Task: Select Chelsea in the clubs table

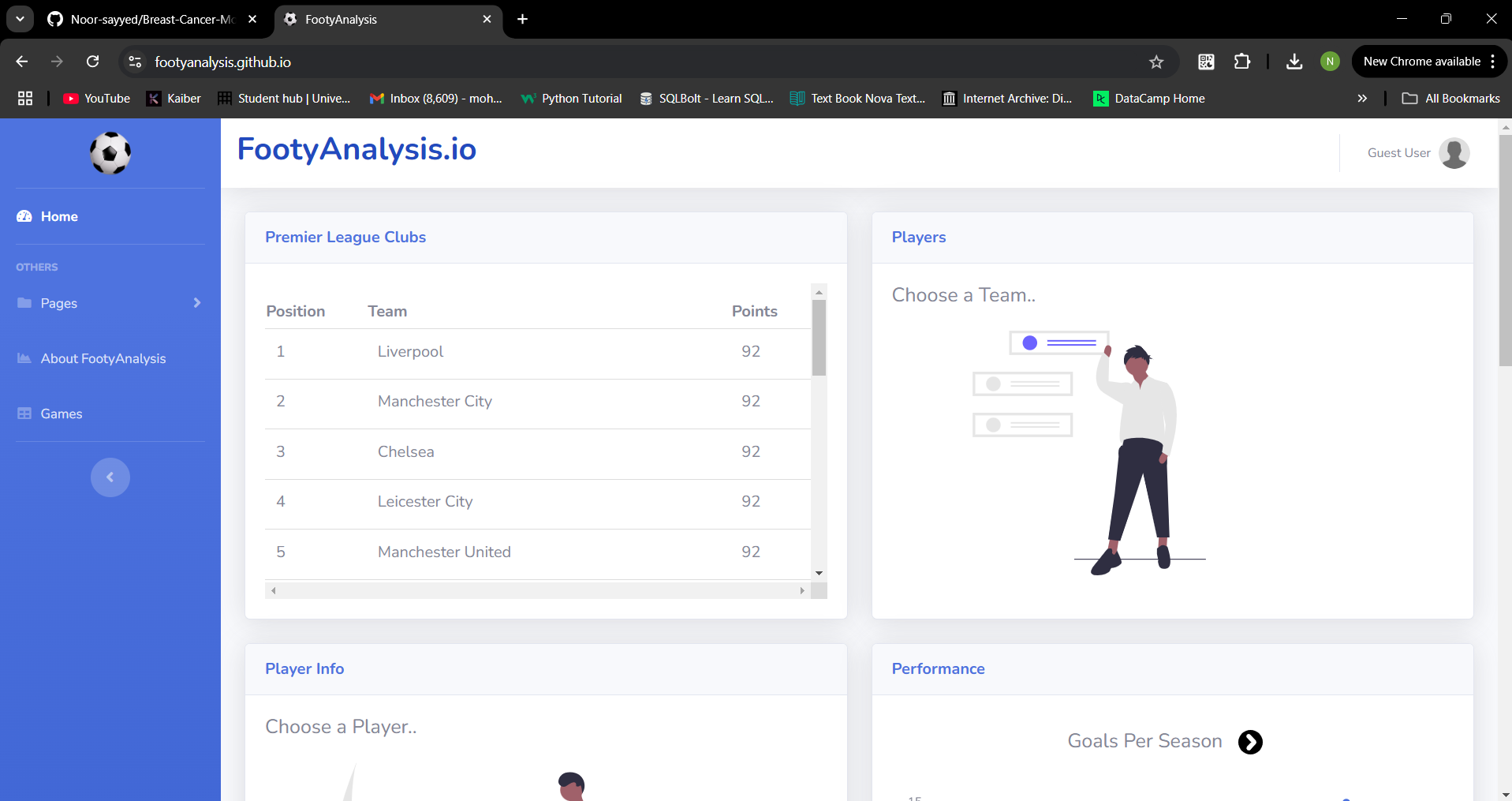Action: pos(538,452)
